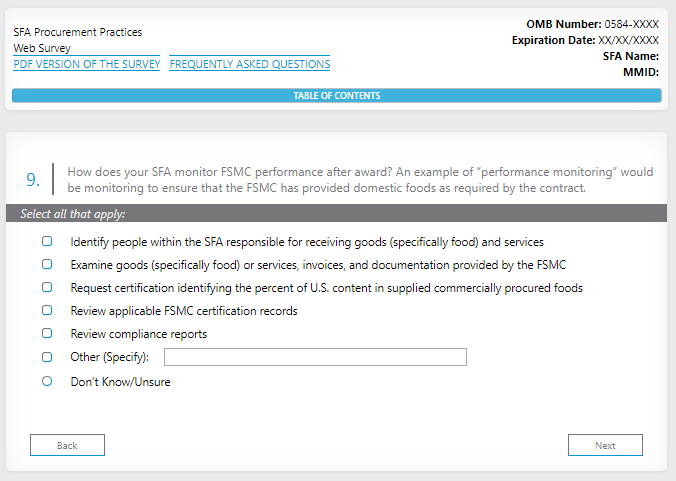
Task: Check 'Identify people within the SFA' option
Action: [x=47, y=242]
